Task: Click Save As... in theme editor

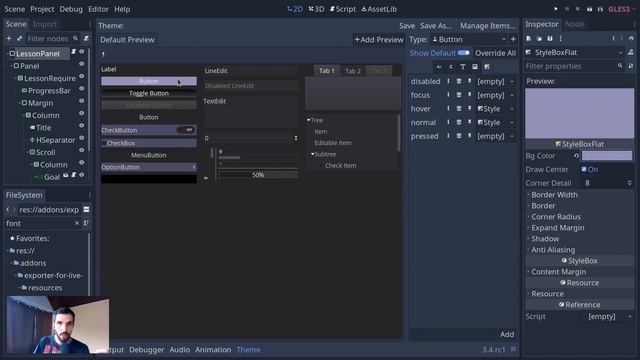Action: (x=436, y=26)
